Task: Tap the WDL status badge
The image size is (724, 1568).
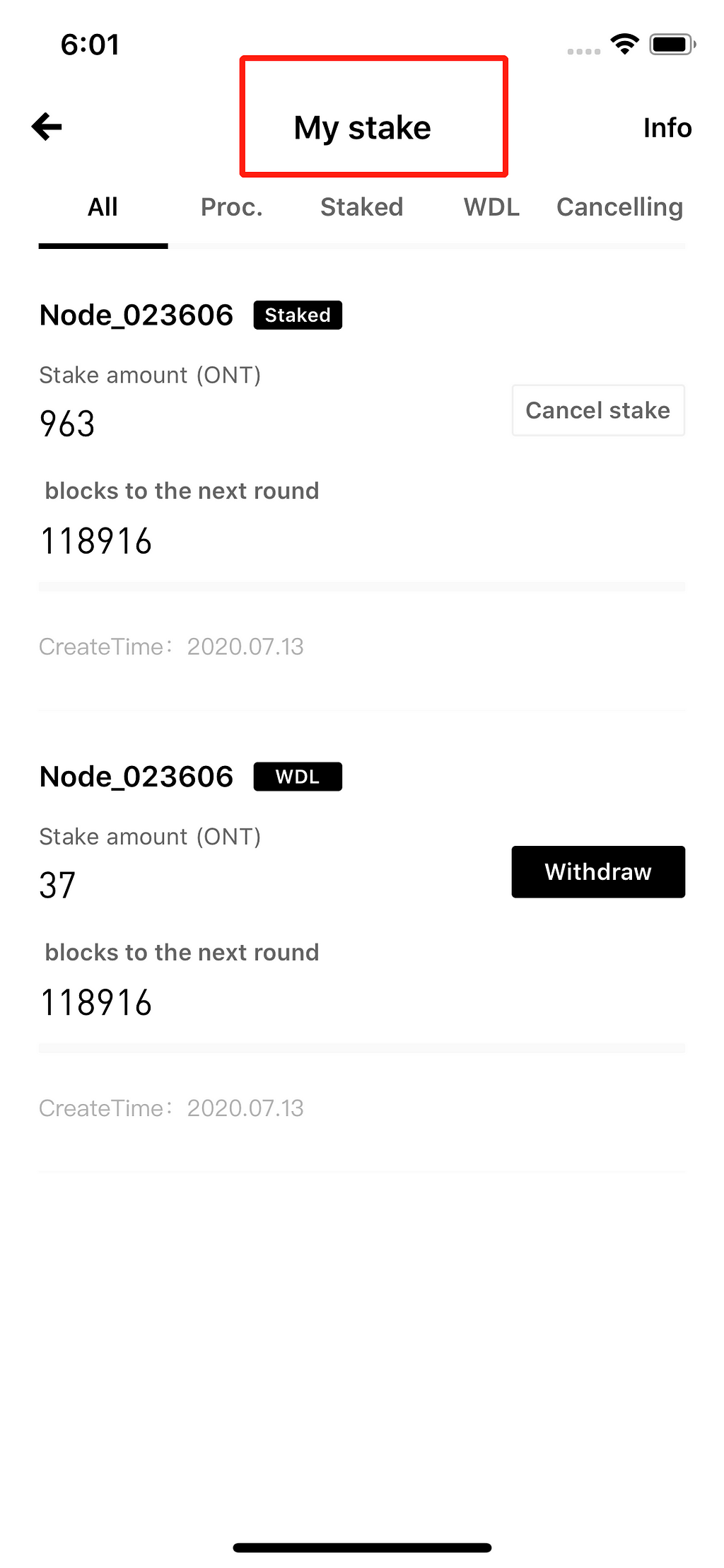Action: click(x=298, y=777)
